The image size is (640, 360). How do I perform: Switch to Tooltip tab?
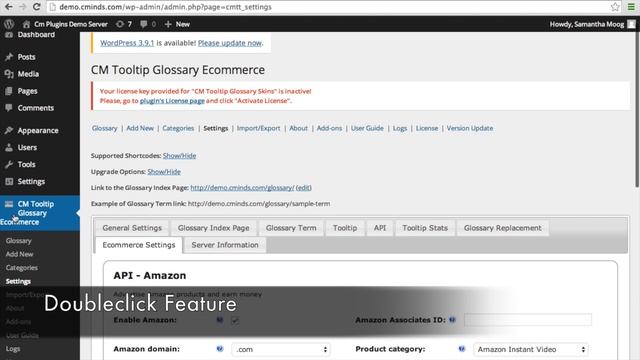tap(345, 228)
